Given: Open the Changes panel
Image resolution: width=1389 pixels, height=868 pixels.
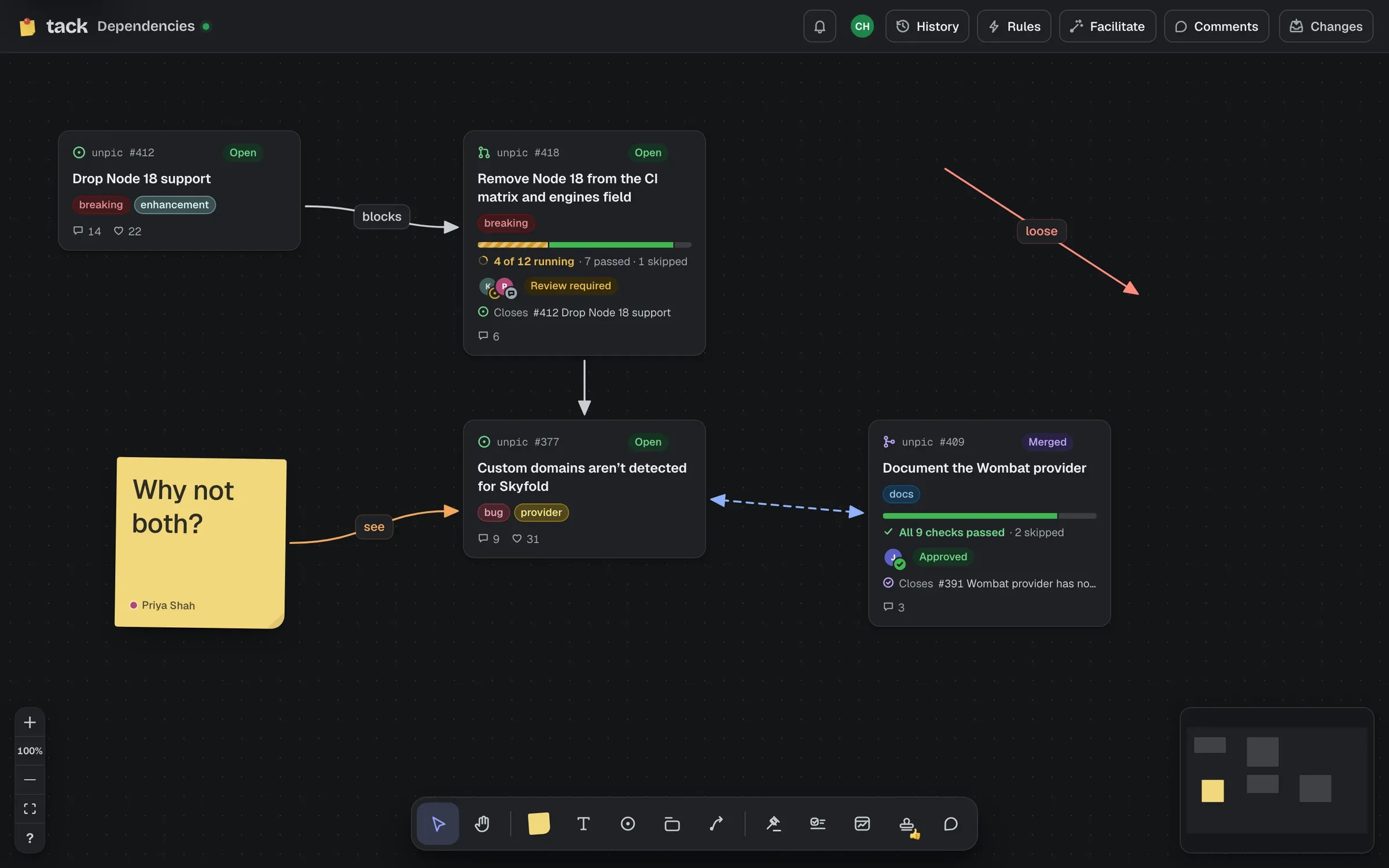Looking at the screenshot, I should click(1326, 26).
